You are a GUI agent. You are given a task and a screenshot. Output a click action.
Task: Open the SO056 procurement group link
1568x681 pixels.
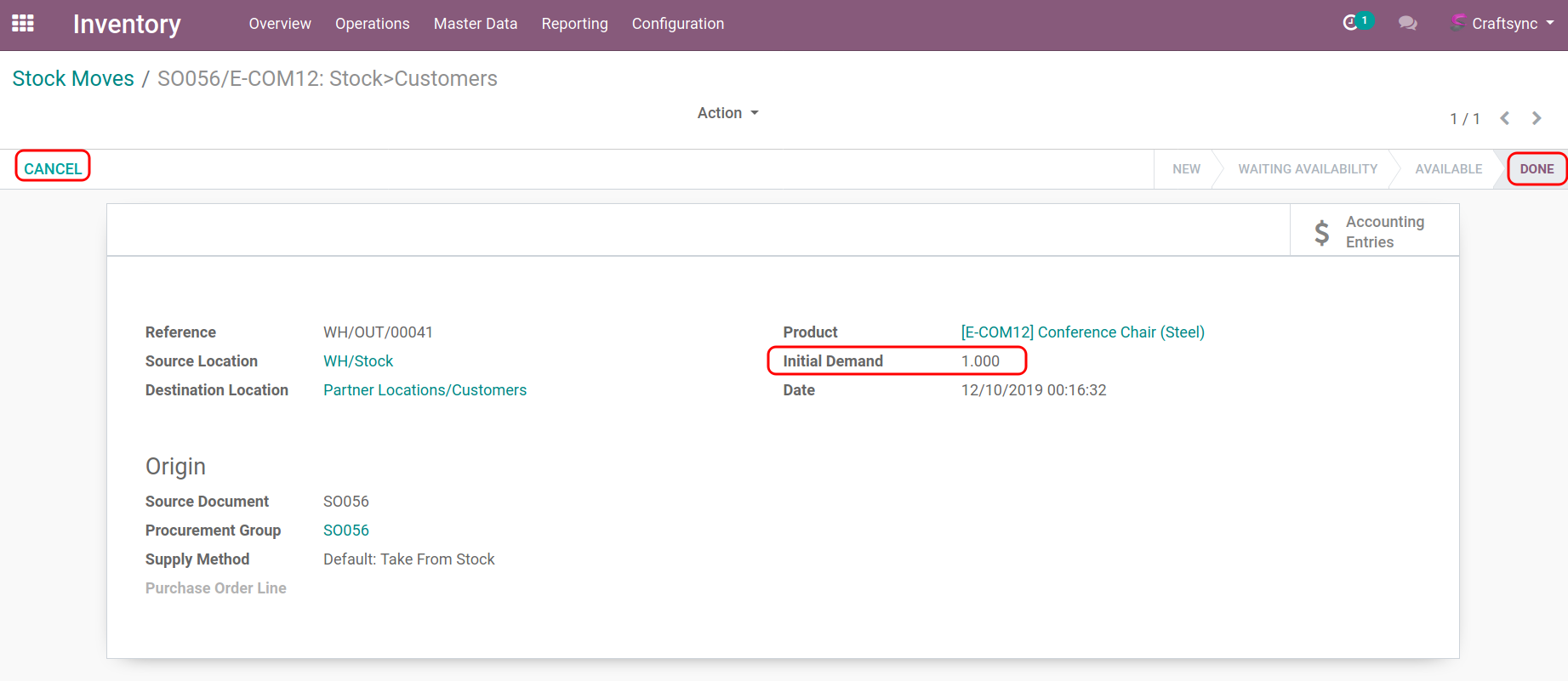pyautogui.click(x=345, y=531)
